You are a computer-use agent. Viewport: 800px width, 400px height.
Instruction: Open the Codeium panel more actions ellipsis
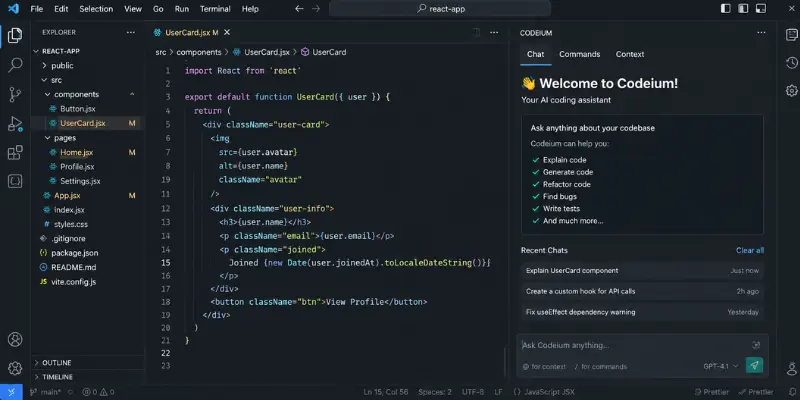(761, 32)
